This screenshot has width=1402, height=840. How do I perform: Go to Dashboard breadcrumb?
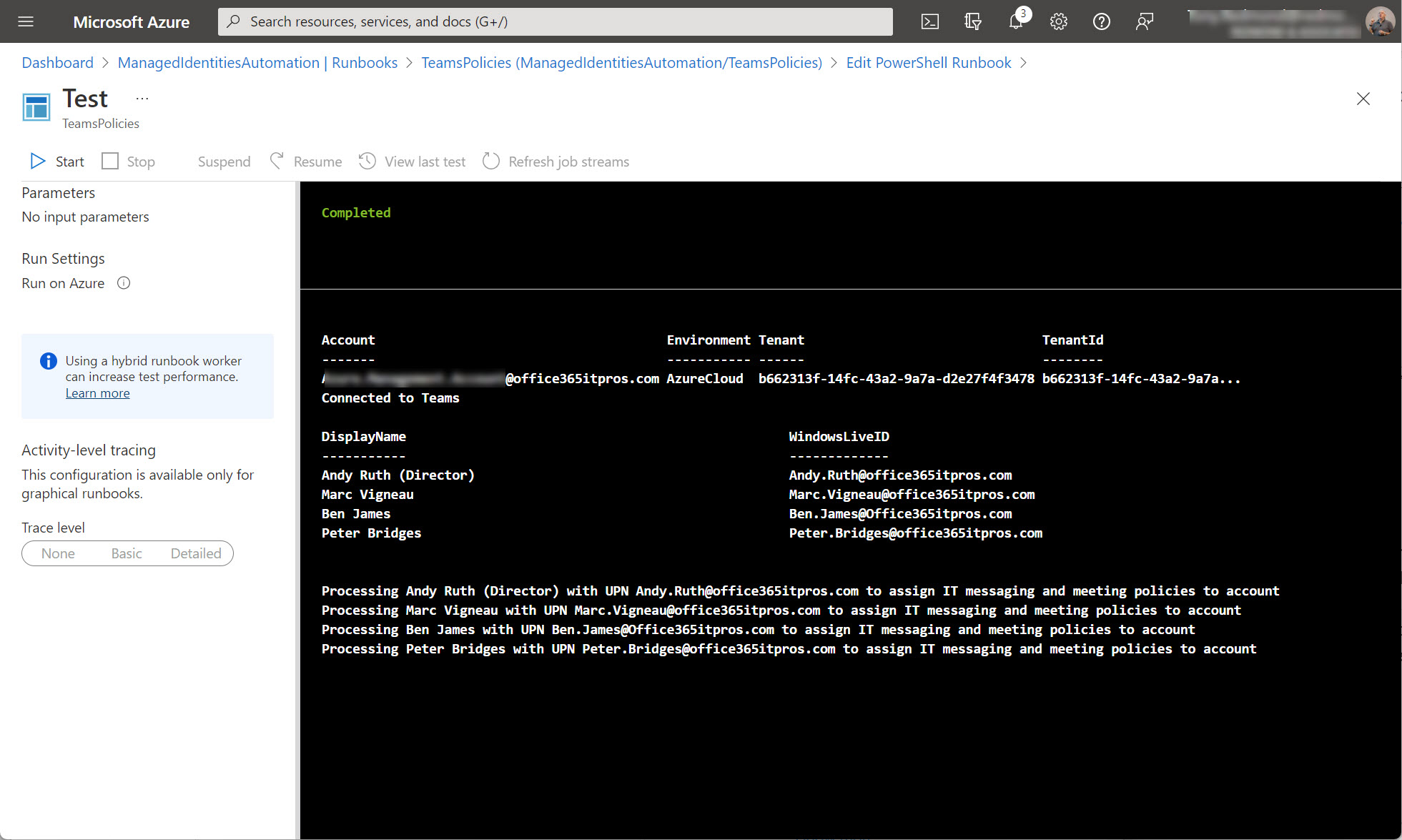point(58,63)
